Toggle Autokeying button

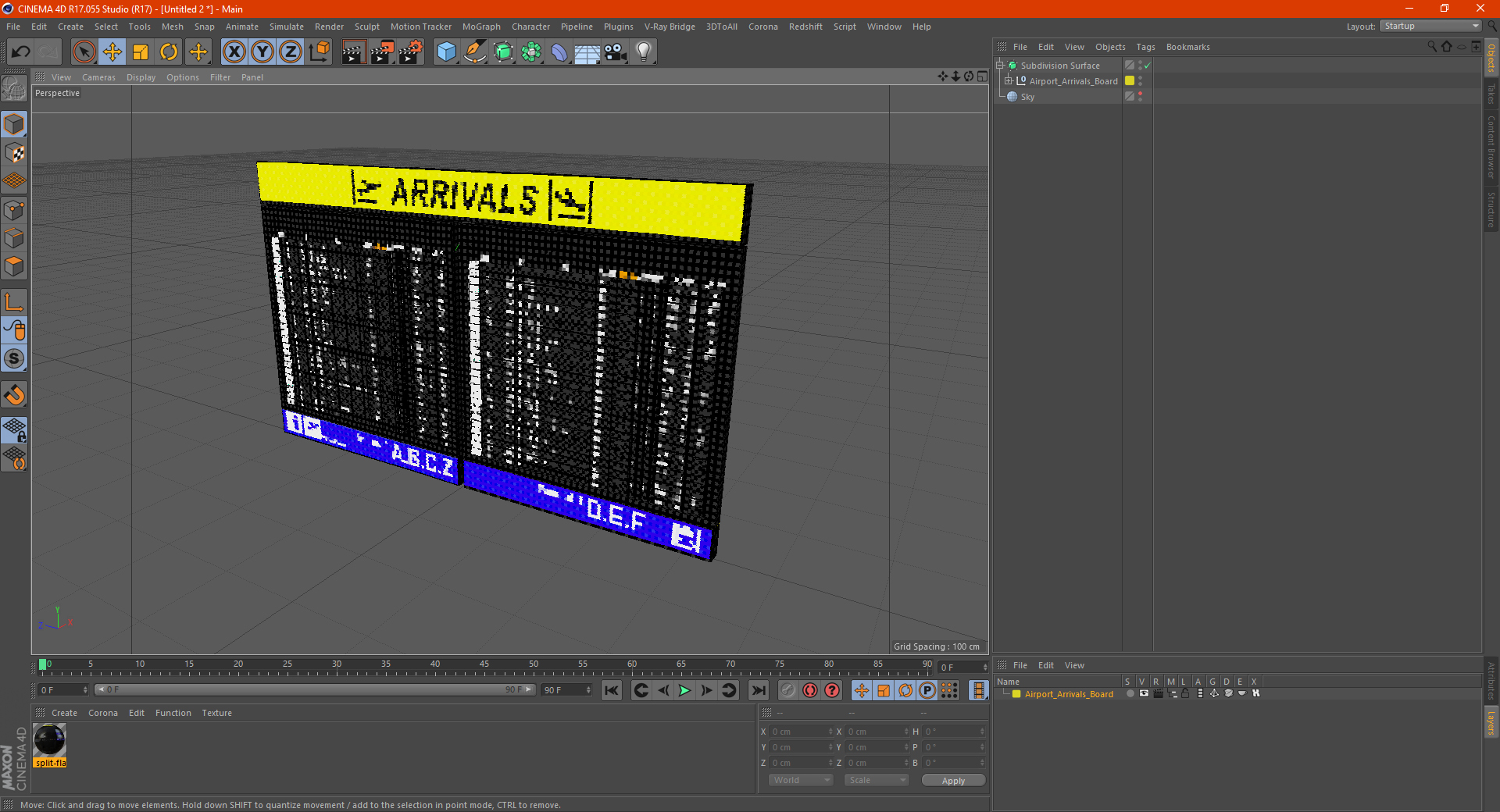click(x=810, y=690)
